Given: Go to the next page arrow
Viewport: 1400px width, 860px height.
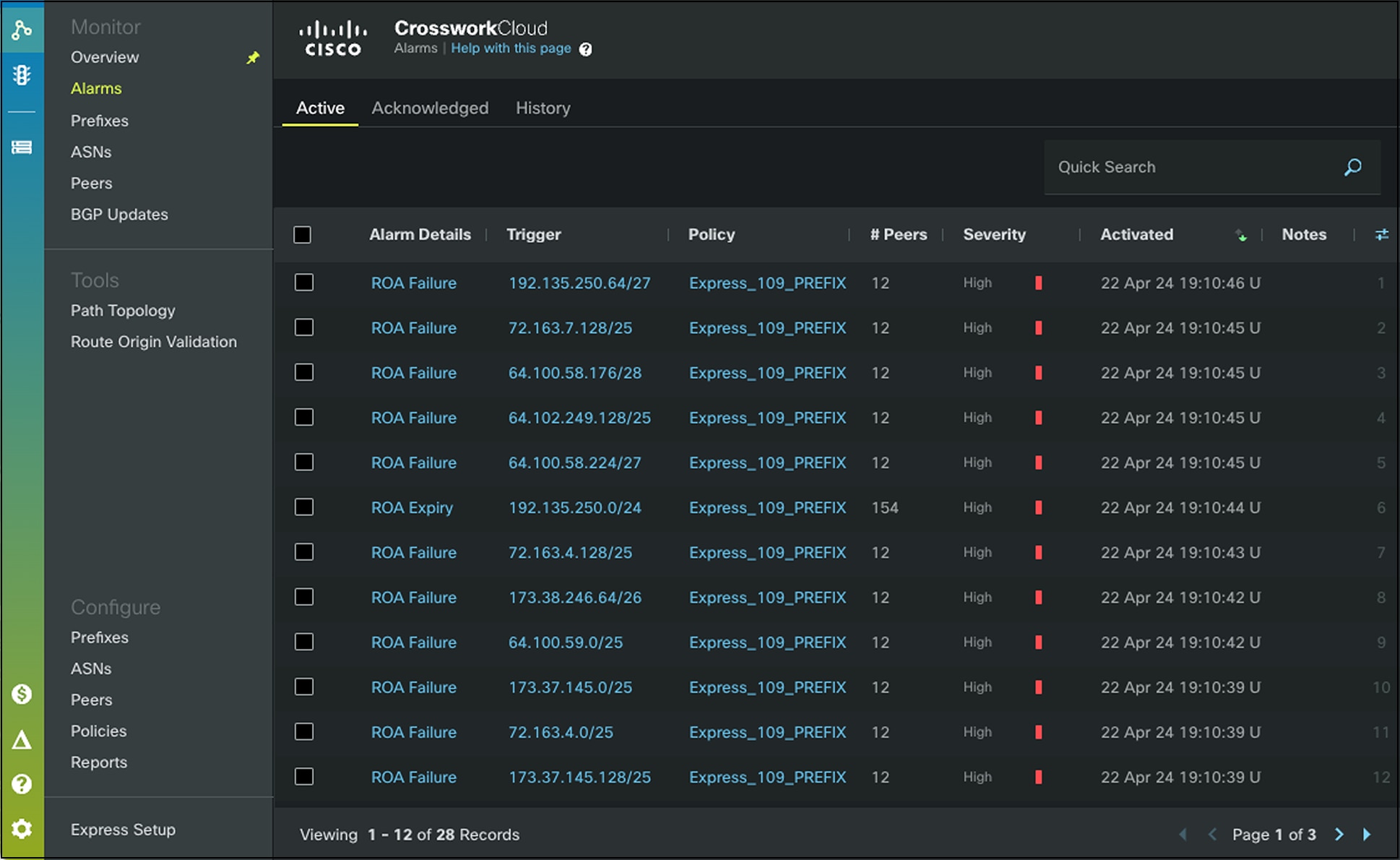Looking at the screenshot, I should point(1339,834).
